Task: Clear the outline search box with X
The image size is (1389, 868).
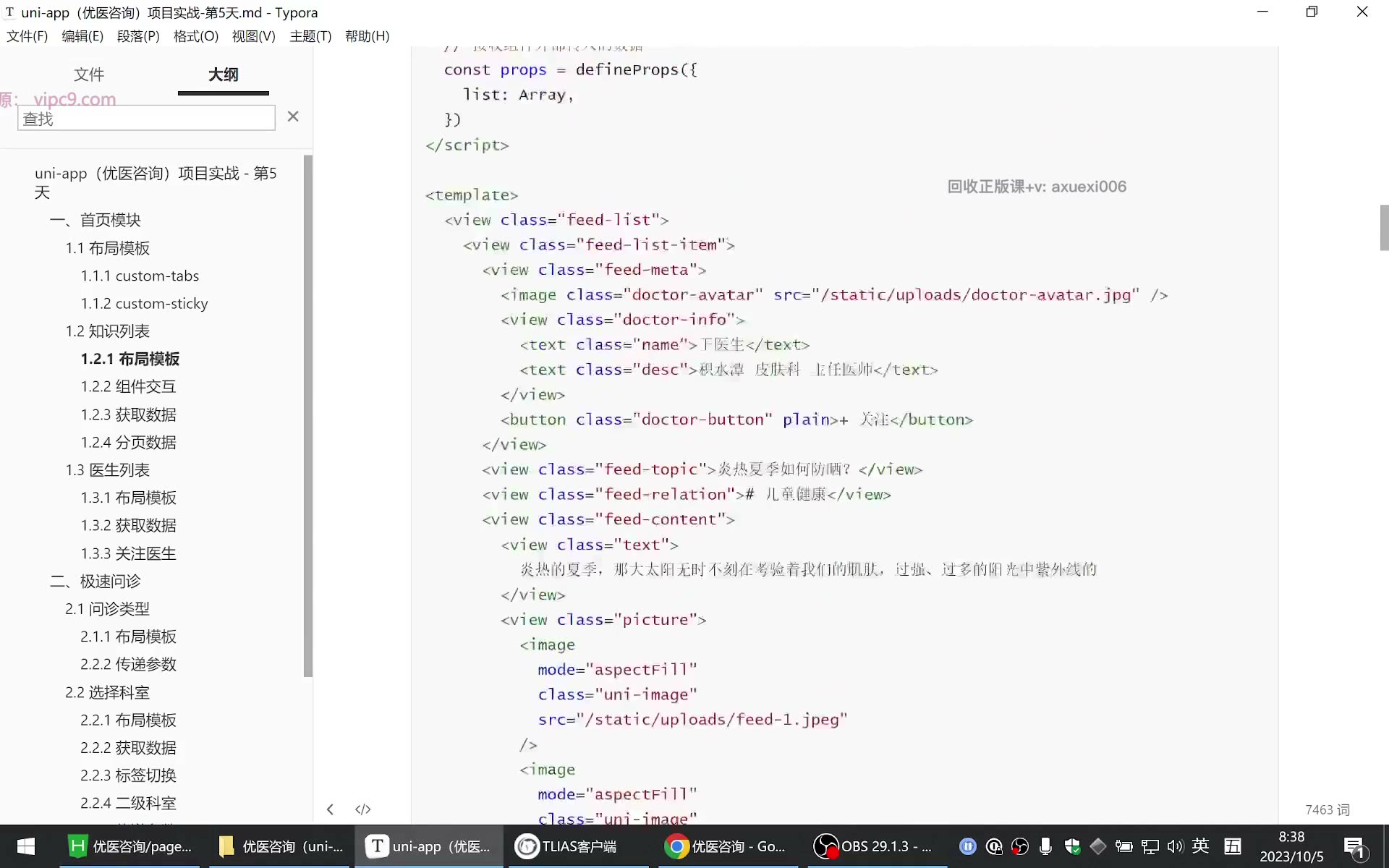Action: click(293, 116)
